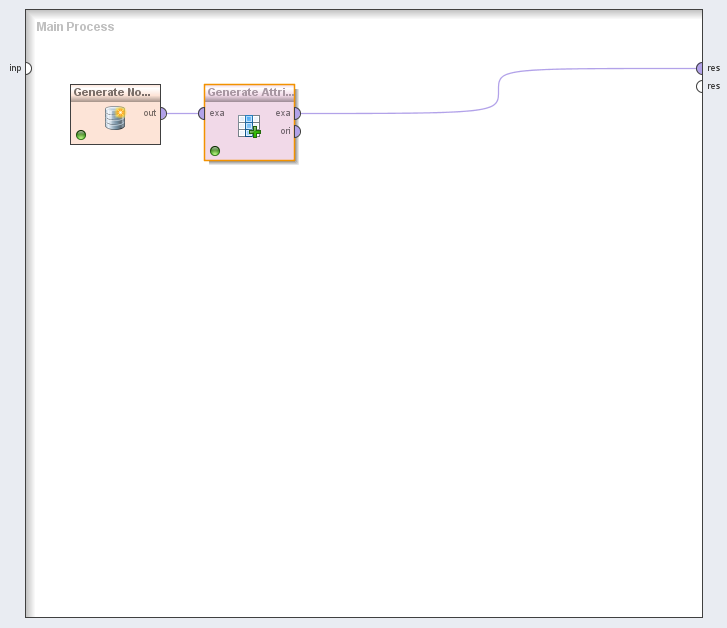Click green status indicator on Generate No... operator
Image resolution: width=727 pixels, height=628 pixels.
coord(81,135)
